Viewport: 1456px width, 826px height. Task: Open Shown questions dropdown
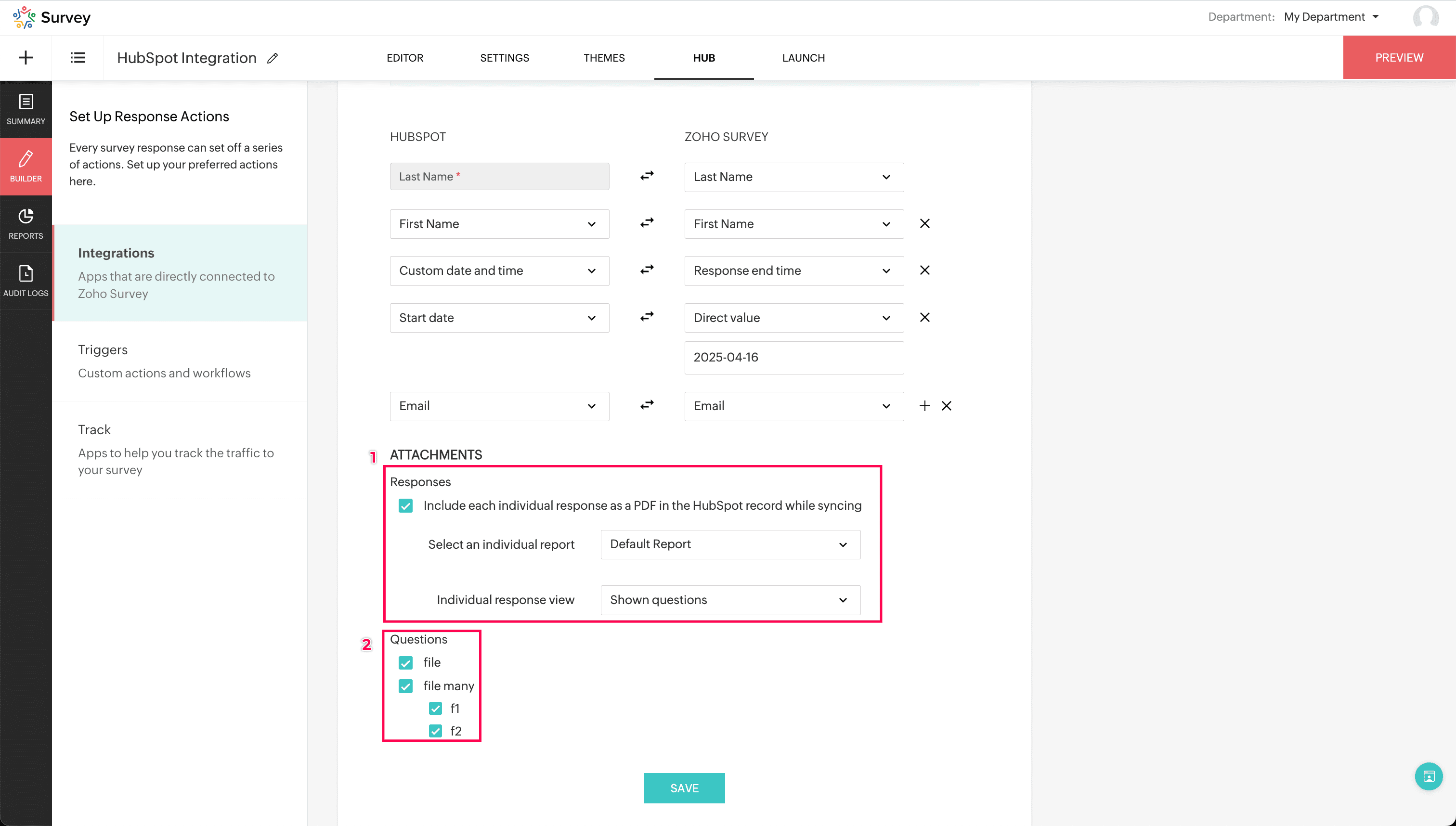[x=730, y=600]
